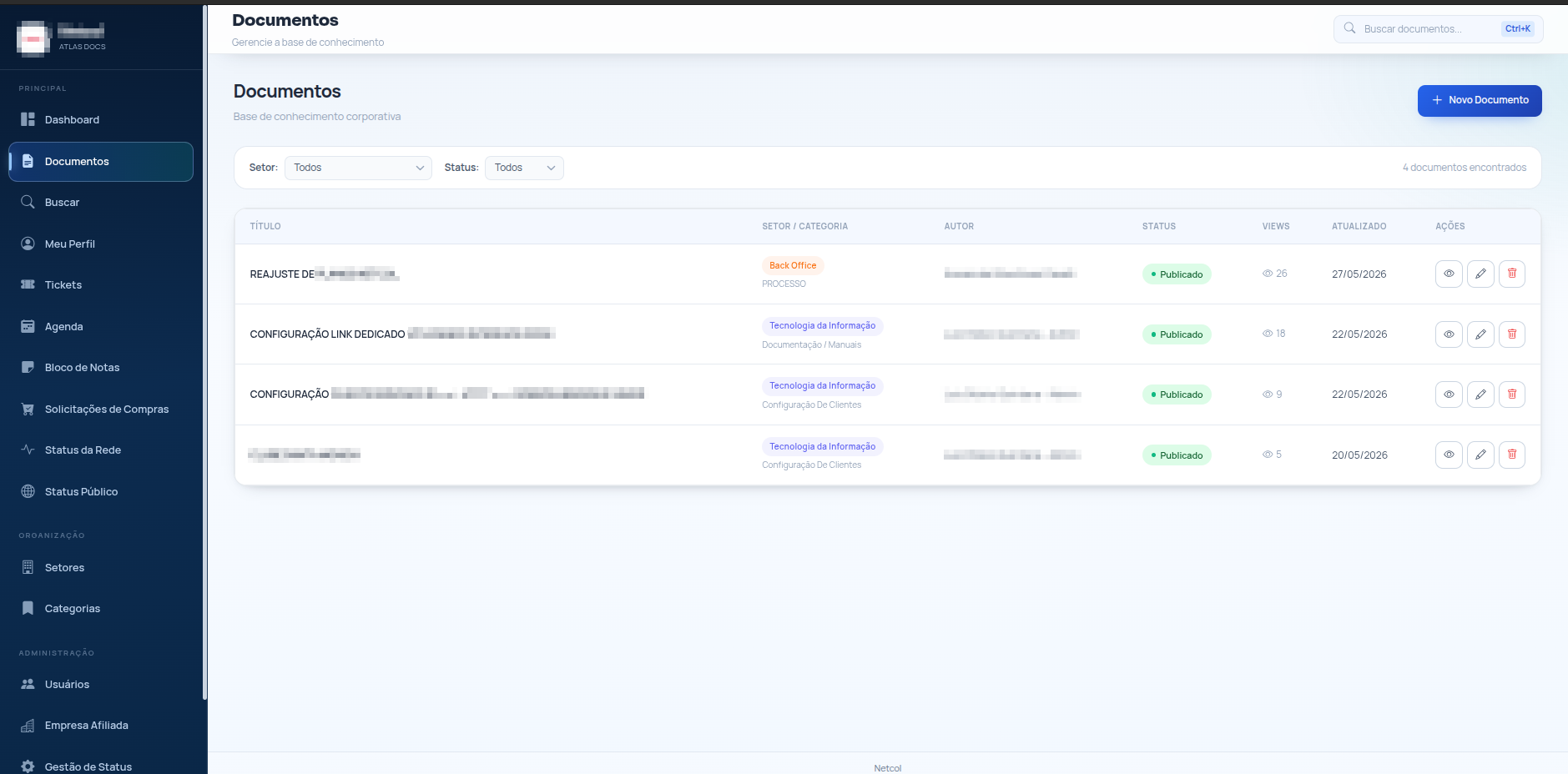Viewport: 1568px width, 774px height.
Task: Edit the CONFIGURAÇÃO LINK DEDICADO document
Action: 1480,334
